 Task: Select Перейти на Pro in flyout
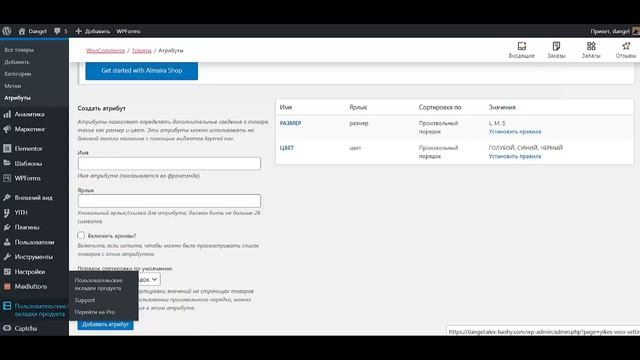95,312
